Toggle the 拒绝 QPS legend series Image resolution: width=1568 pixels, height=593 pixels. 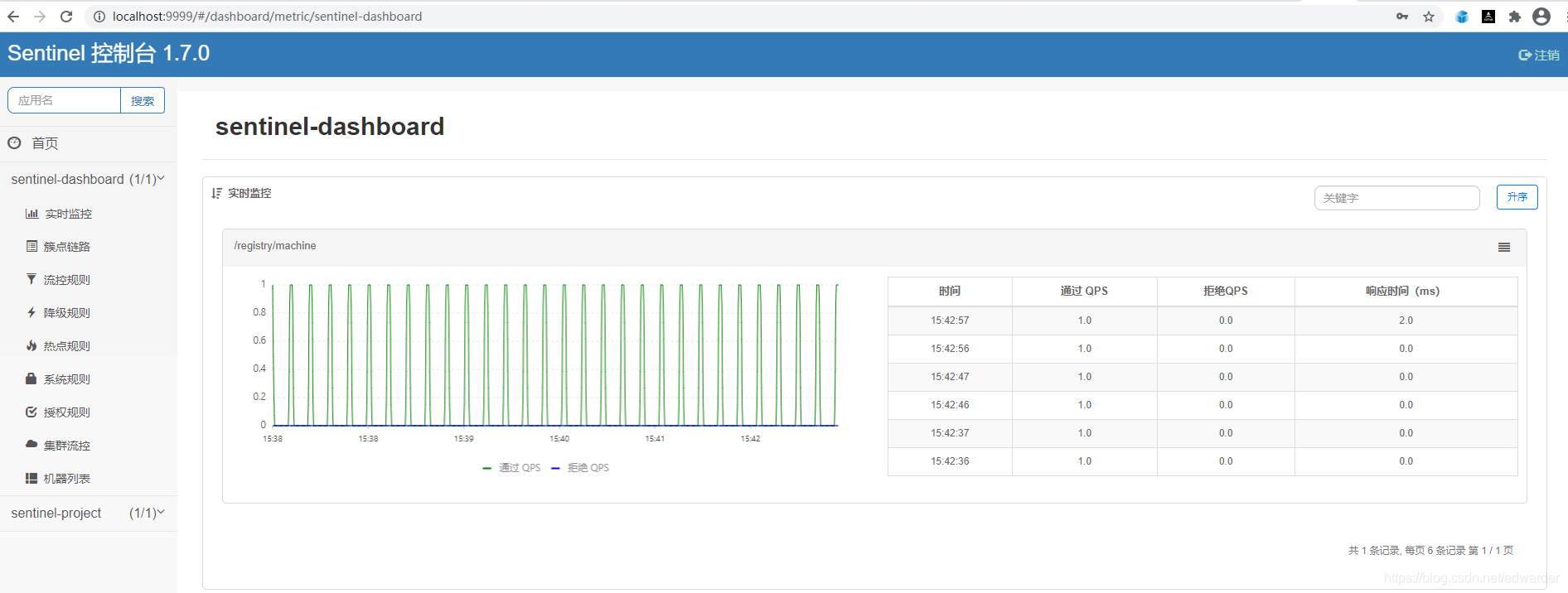[580, 468]
